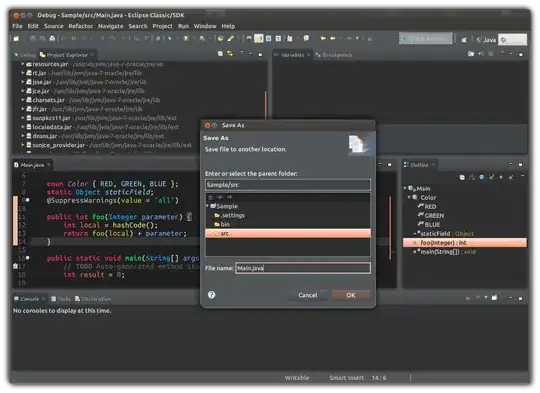Screen dimensions: 540x393
Task: Click the Print icon in main toolbar
Action: [x=52, y=39]
